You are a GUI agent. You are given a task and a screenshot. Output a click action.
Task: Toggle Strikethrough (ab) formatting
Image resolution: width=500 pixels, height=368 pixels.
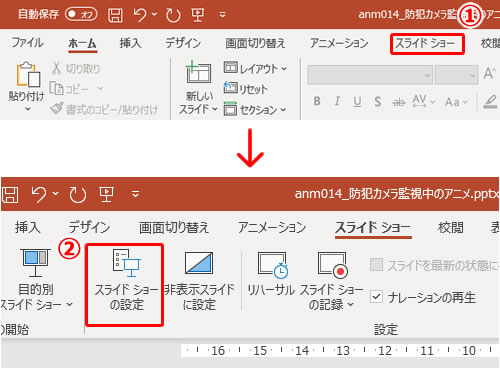398,102
